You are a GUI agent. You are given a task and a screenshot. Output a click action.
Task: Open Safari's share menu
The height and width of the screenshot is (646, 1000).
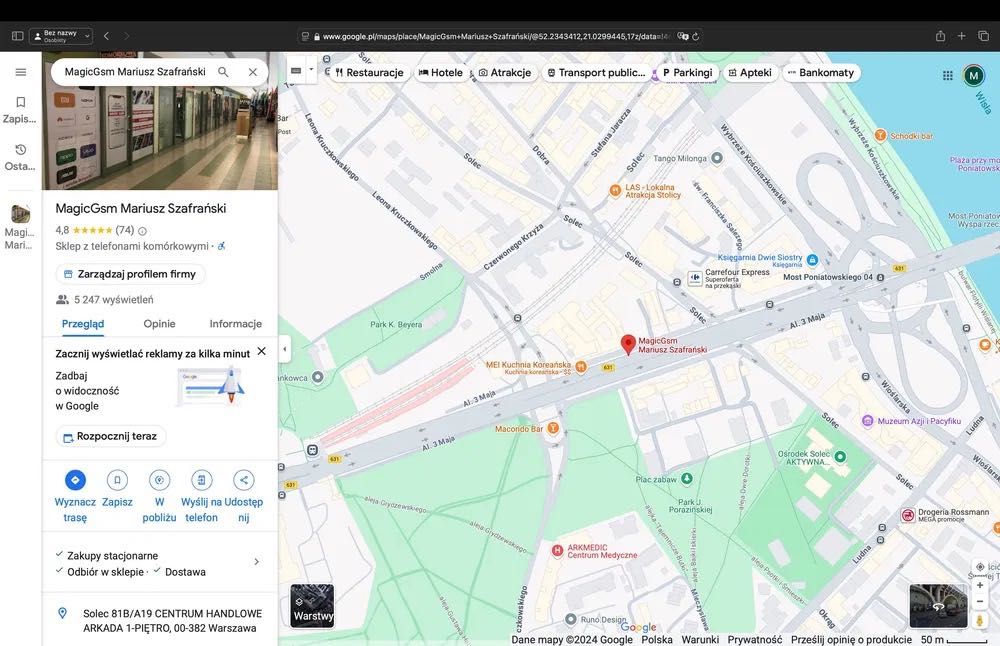point(940,36)
